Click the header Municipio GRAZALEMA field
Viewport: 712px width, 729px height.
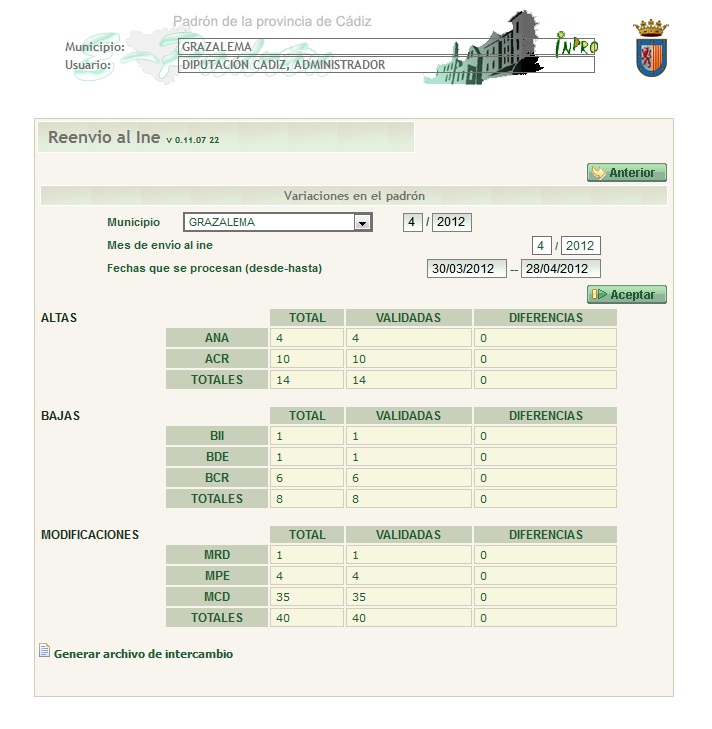coord(386,47)
